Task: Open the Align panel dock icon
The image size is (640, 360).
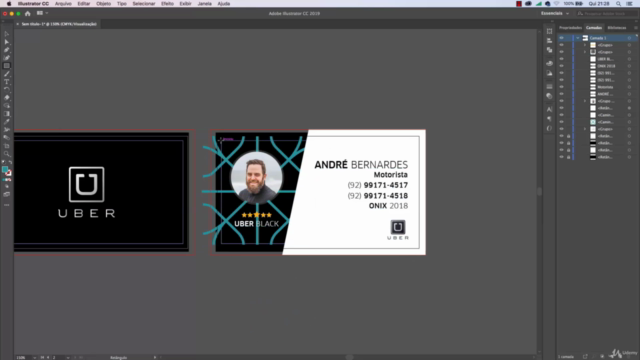Action: pyautogui.click(x=549, y=40)
